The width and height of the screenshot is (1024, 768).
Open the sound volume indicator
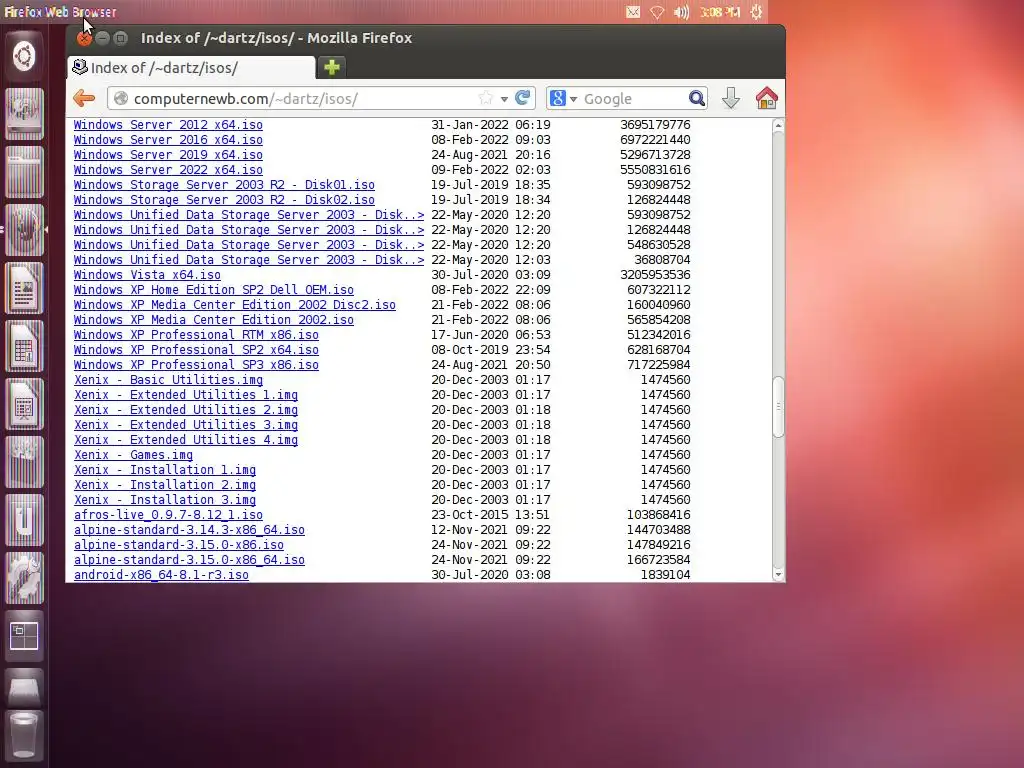pyautogui.click(x=681, y=12)
